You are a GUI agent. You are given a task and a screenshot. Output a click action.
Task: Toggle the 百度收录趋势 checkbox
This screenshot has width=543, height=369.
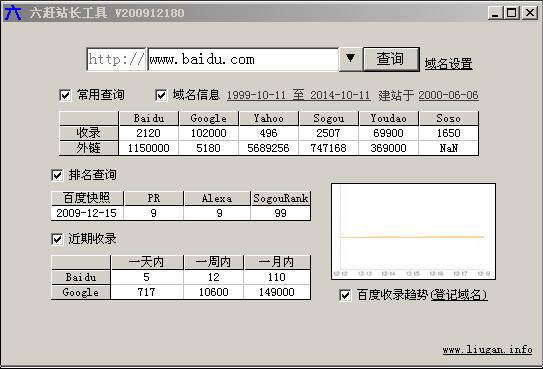click(345, 295)
